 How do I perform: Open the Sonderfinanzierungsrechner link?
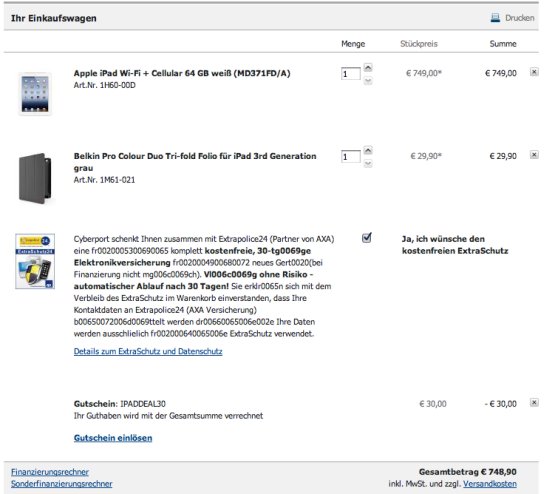(62, 484)
